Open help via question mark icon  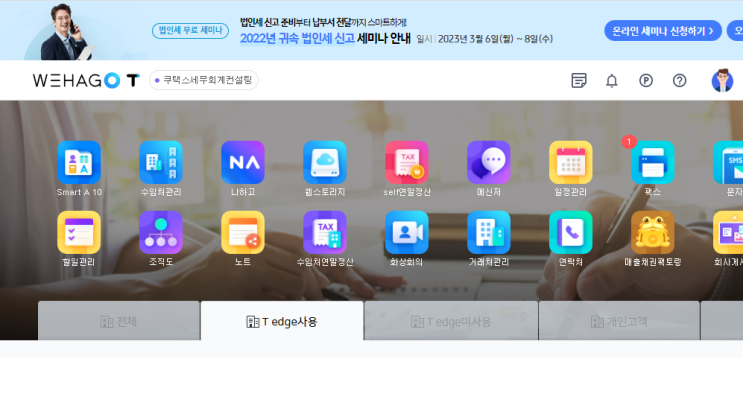tap(680, 81)
